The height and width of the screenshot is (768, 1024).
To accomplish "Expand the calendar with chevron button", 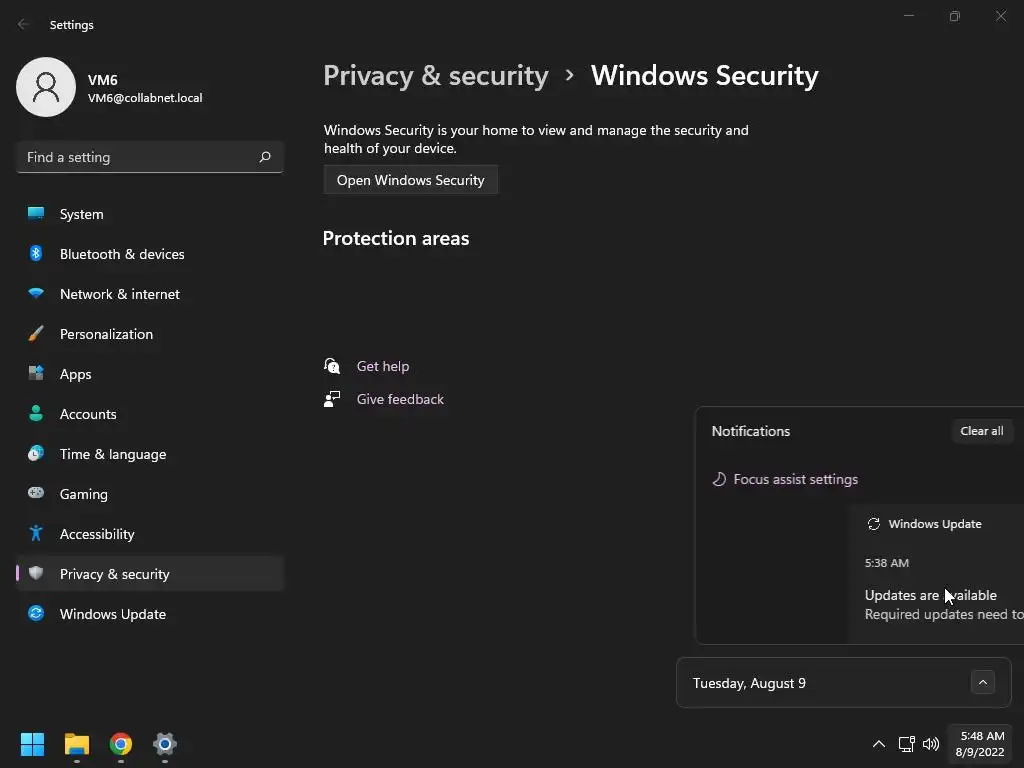I will (x=983, y=682).
